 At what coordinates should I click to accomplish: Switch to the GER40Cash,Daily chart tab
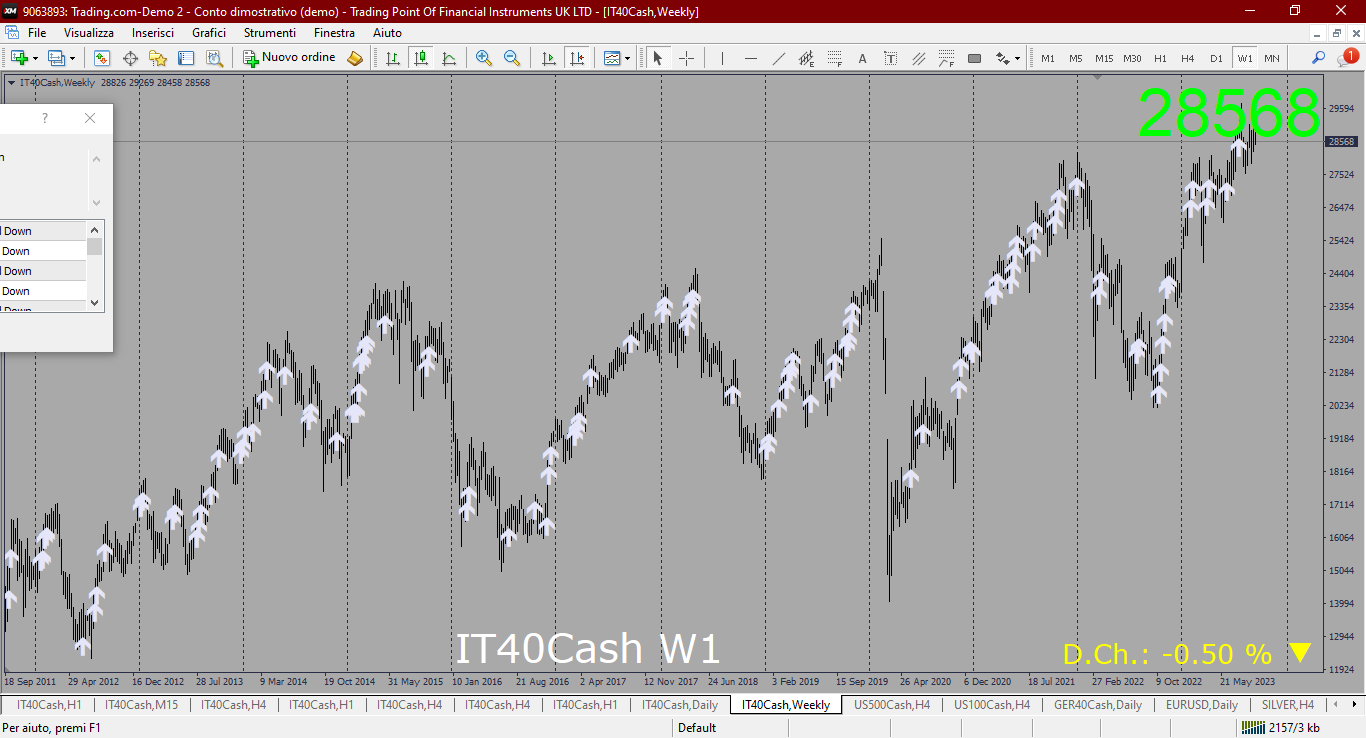1098,705
